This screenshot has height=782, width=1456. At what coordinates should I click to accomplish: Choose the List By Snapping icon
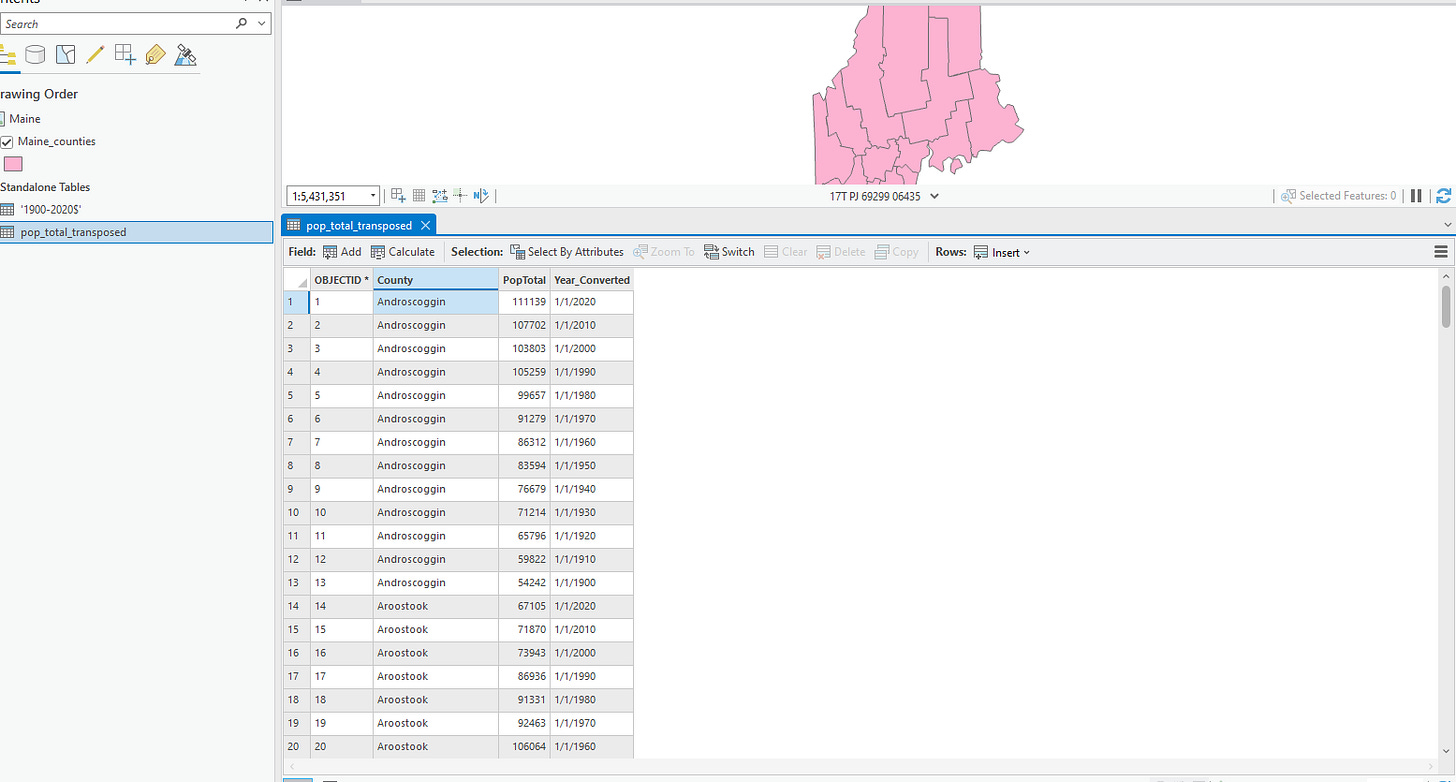tap(125, 55)
